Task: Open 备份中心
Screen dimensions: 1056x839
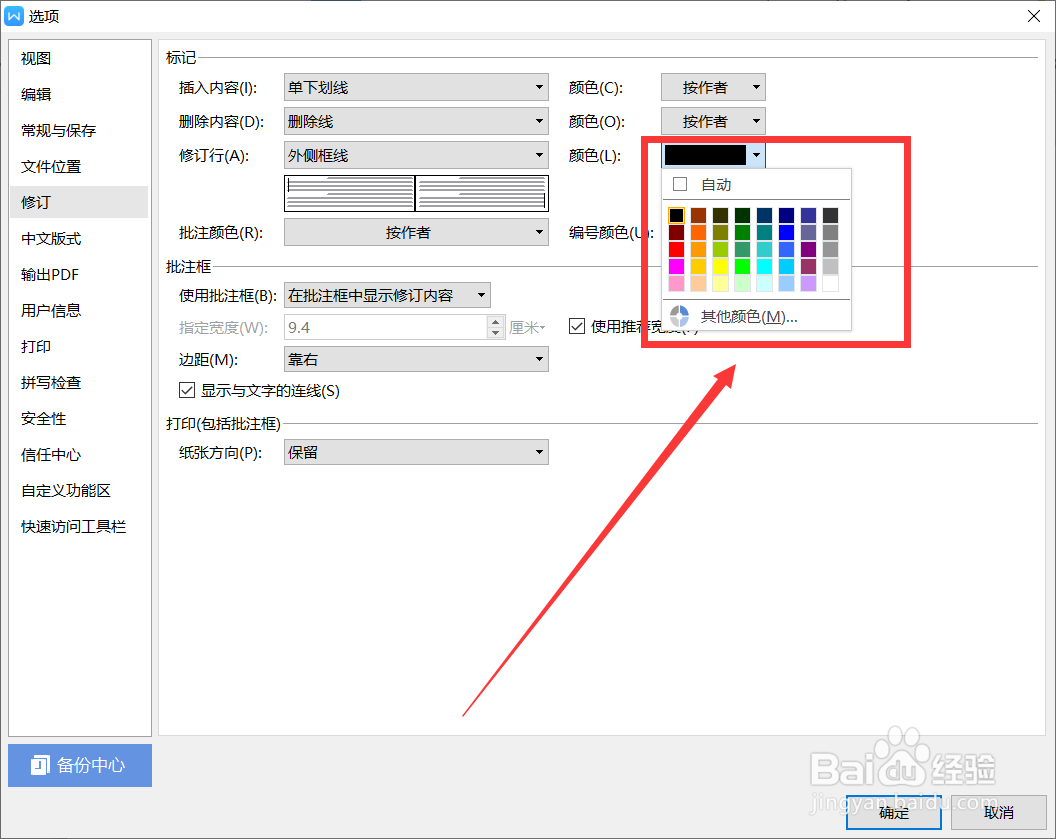Action: (x=80, y=765)
